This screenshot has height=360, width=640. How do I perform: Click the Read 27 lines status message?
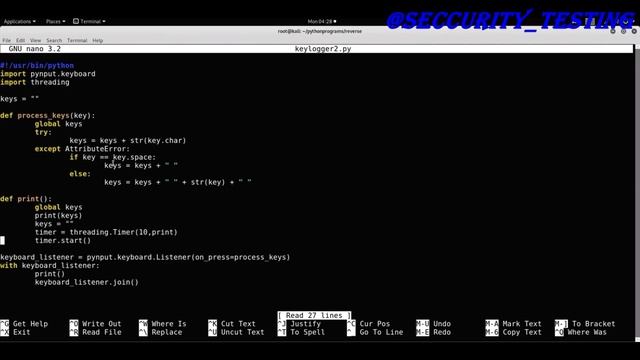pos(314,316)
